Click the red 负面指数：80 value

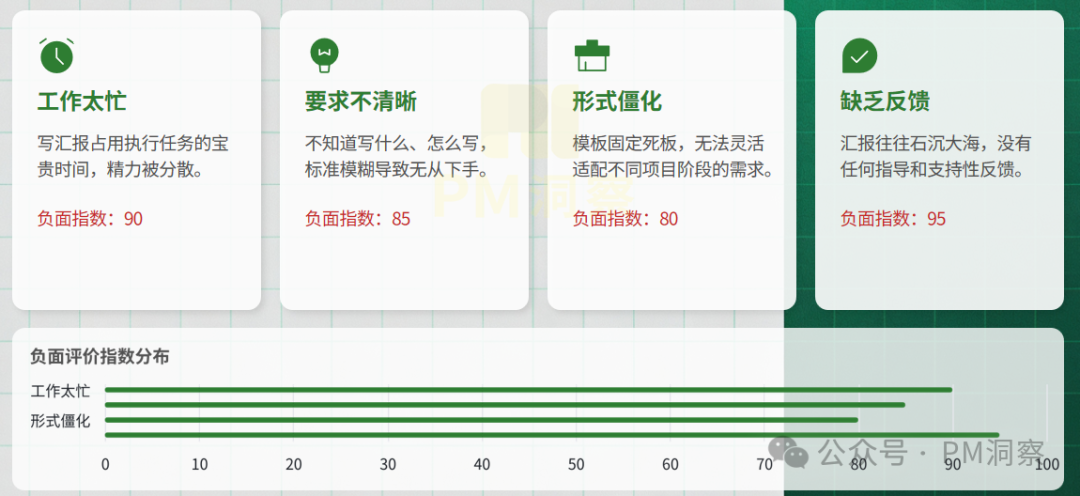[x=625, y=219]
